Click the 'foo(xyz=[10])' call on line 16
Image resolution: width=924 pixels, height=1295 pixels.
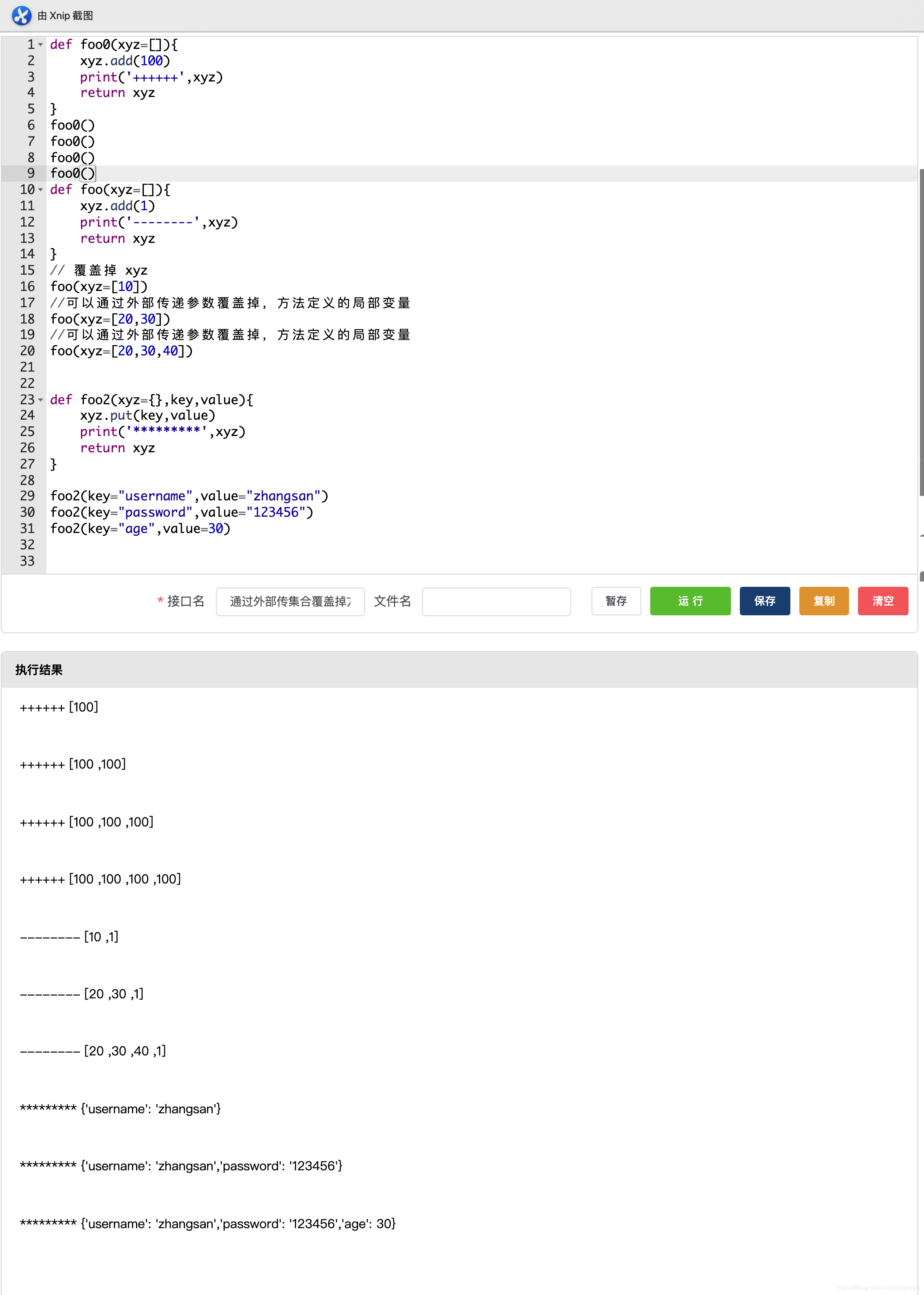click(x=99, y=287)
